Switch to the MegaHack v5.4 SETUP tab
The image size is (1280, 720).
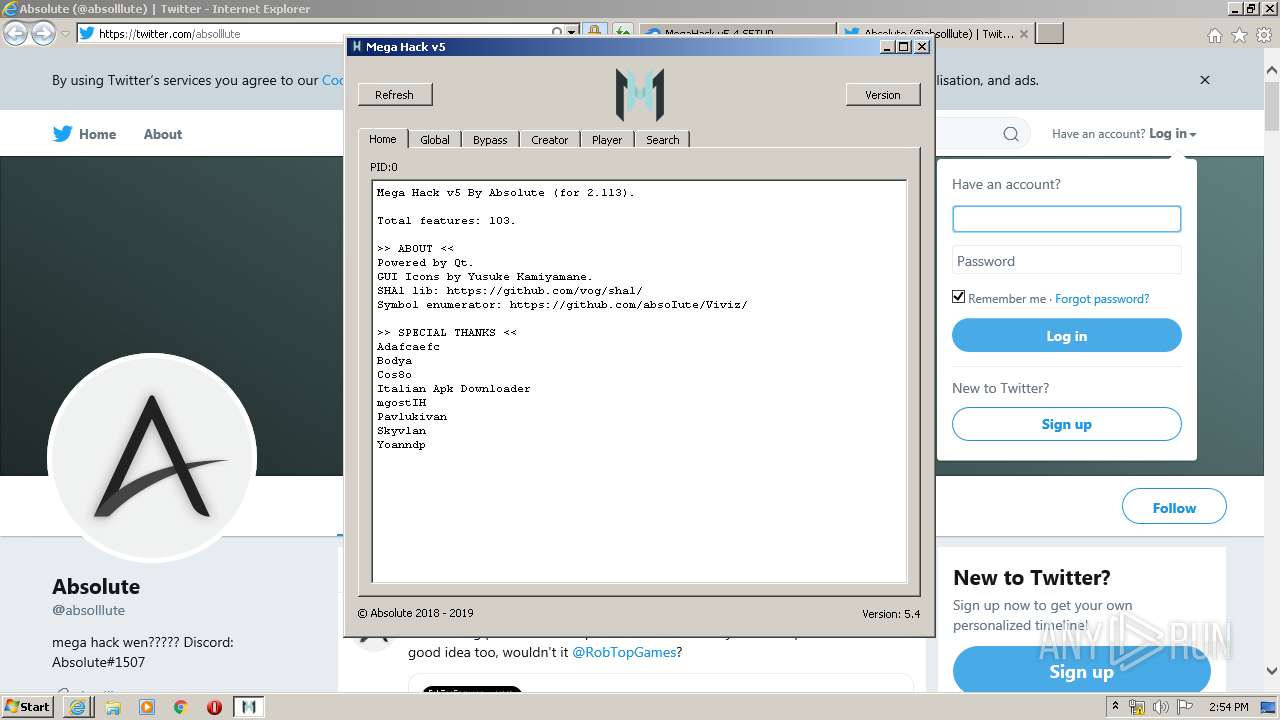pos(737,33)
